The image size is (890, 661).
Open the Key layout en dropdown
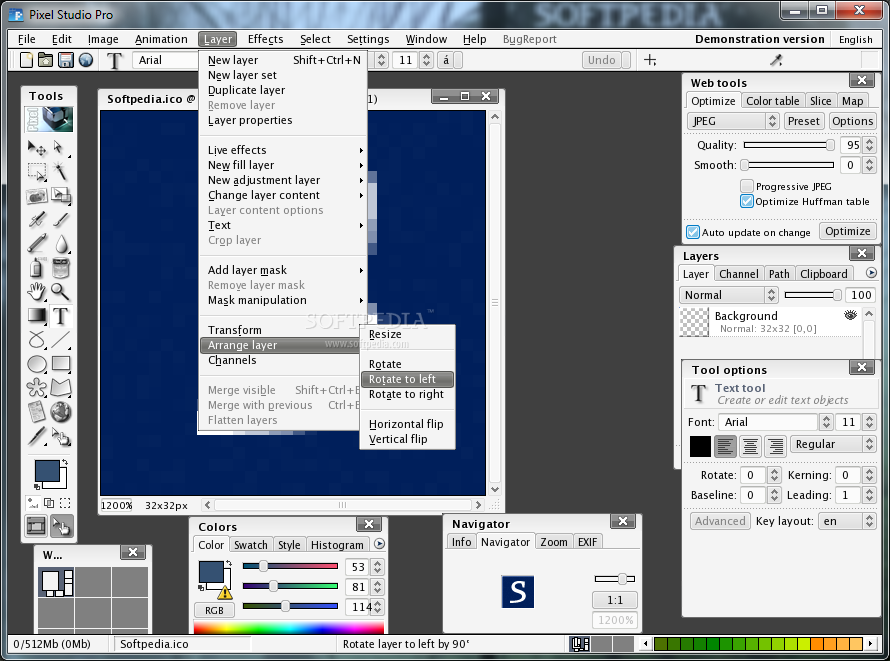click(x=847, y=521)
